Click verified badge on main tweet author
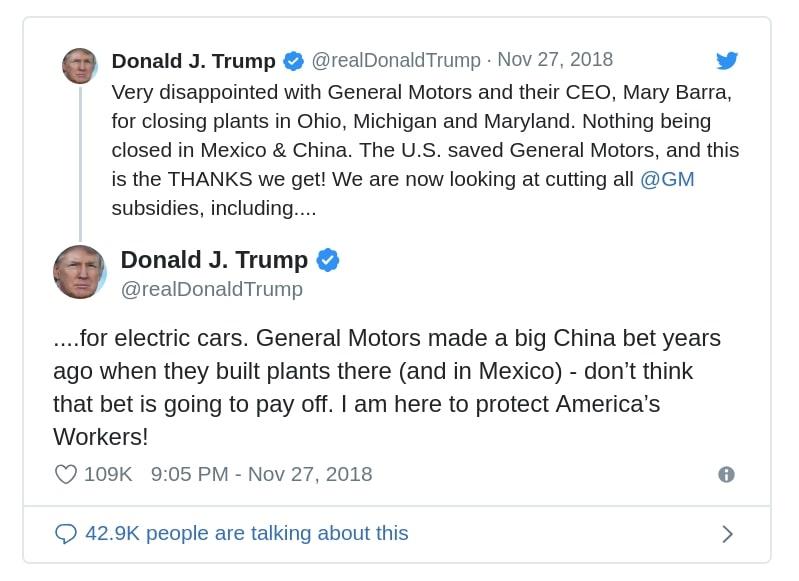Image resolution: width=799 pixels, height=581 pixels. coord(328,260)
